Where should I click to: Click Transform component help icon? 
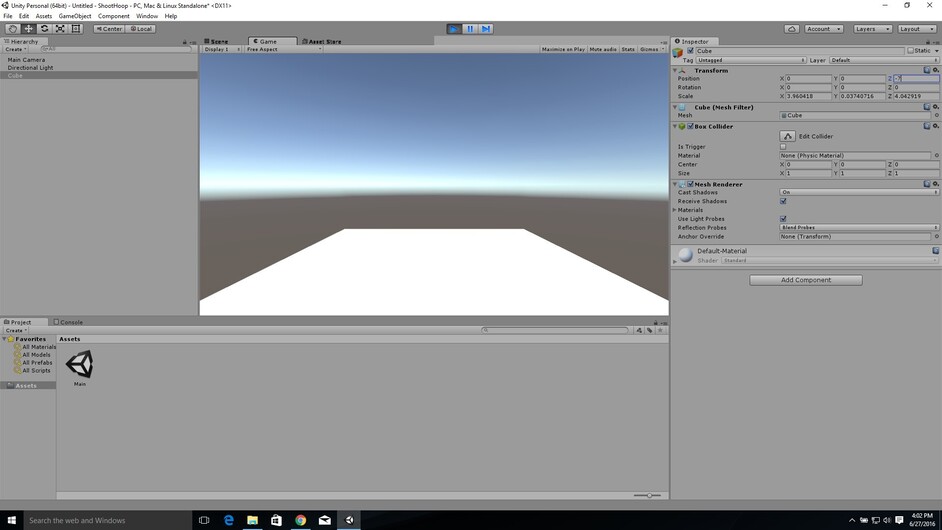click(927, 70)
